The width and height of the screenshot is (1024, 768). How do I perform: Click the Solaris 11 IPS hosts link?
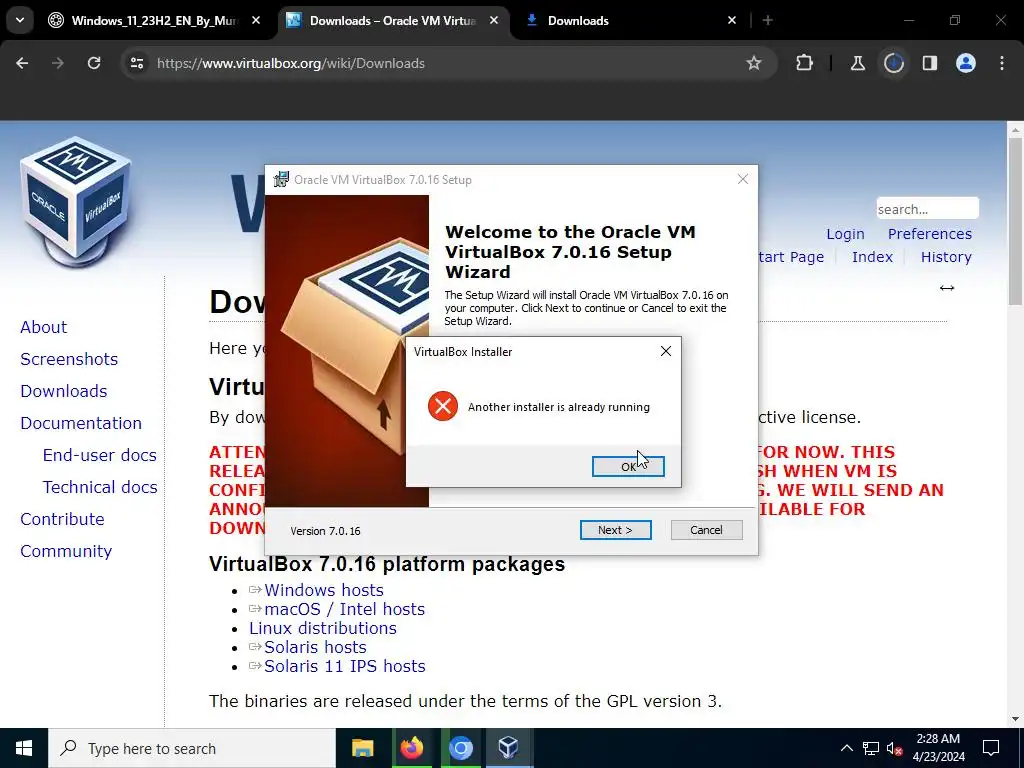coord(345,666)
